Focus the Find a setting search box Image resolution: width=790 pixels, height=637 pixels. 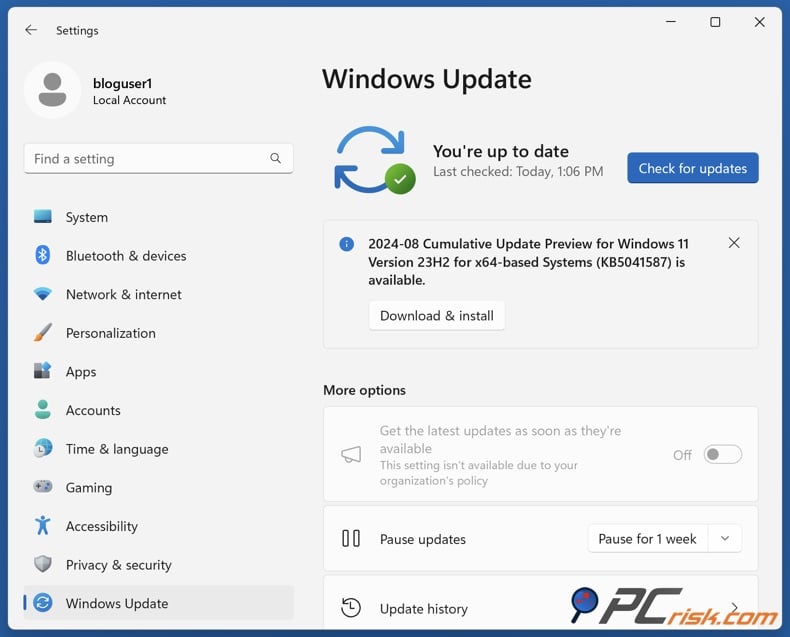[x=159, y=159]
